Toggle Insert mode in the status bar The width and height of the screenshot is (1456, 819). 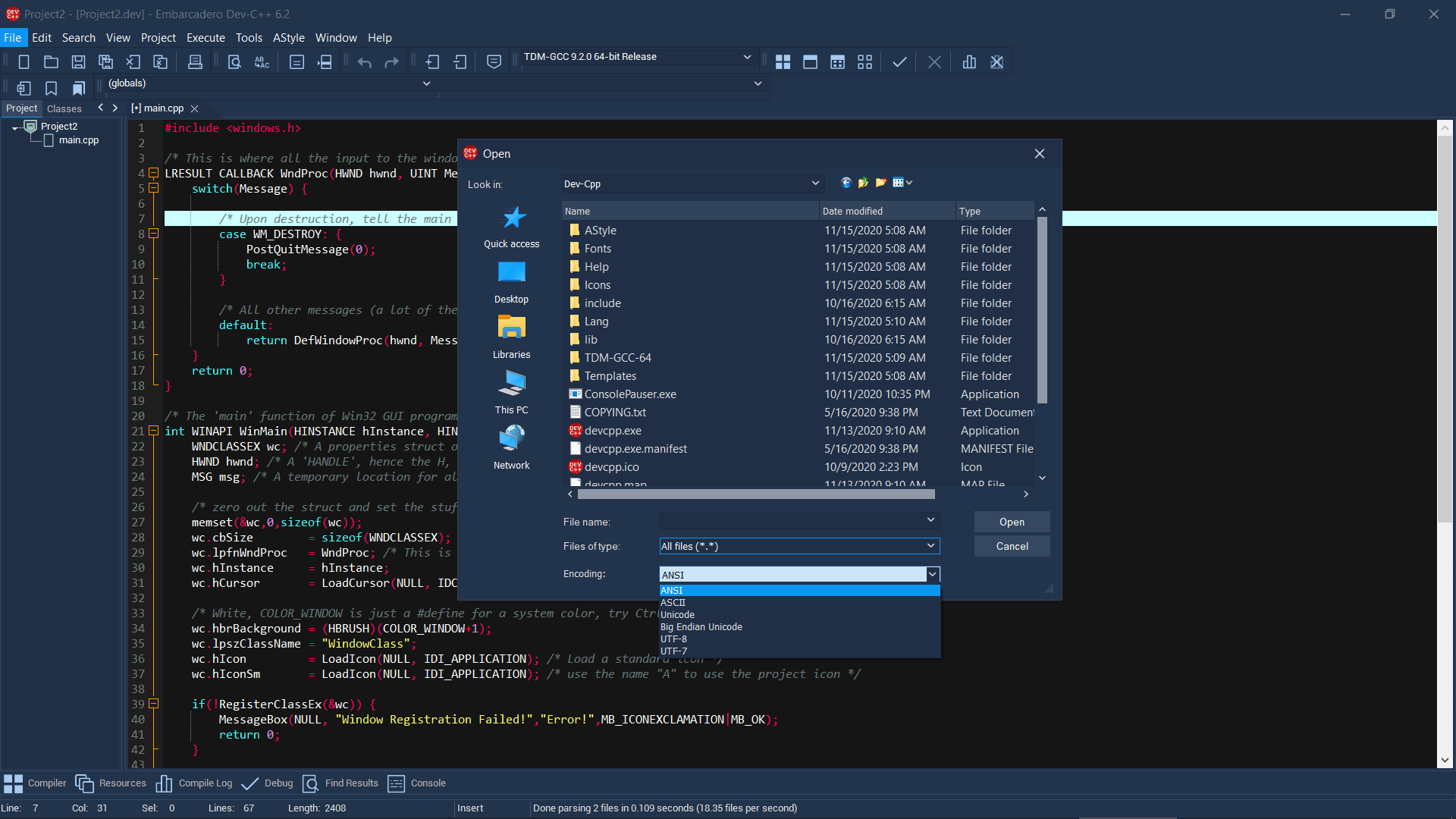click(x=470, y=808)
